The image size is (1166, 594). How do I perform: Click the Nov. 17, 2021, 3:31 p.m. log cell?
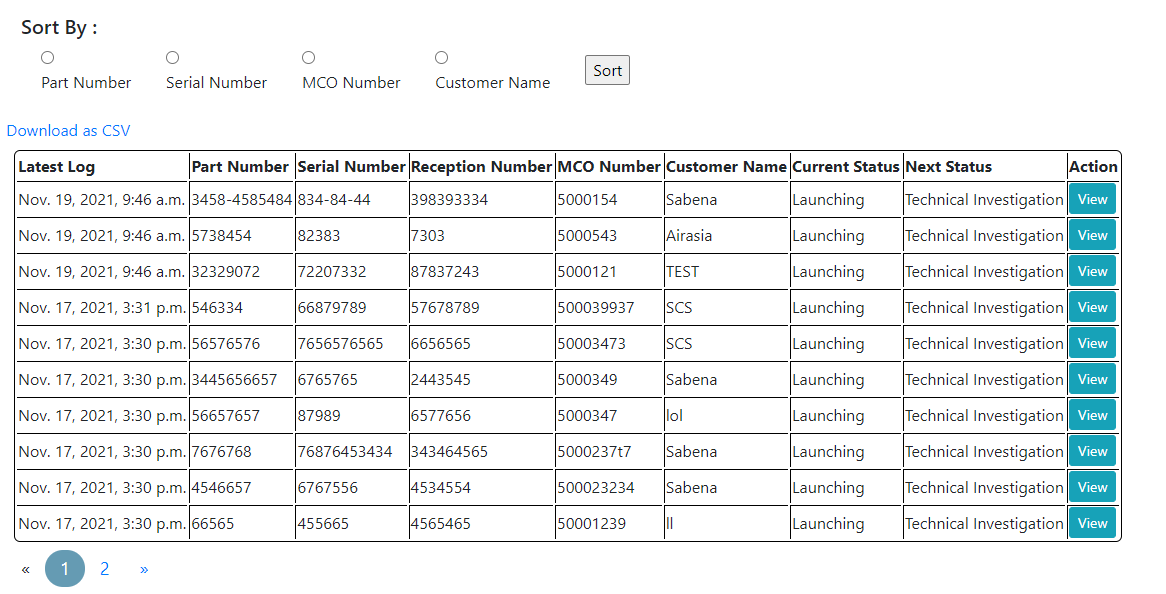[x=102, y=308]
